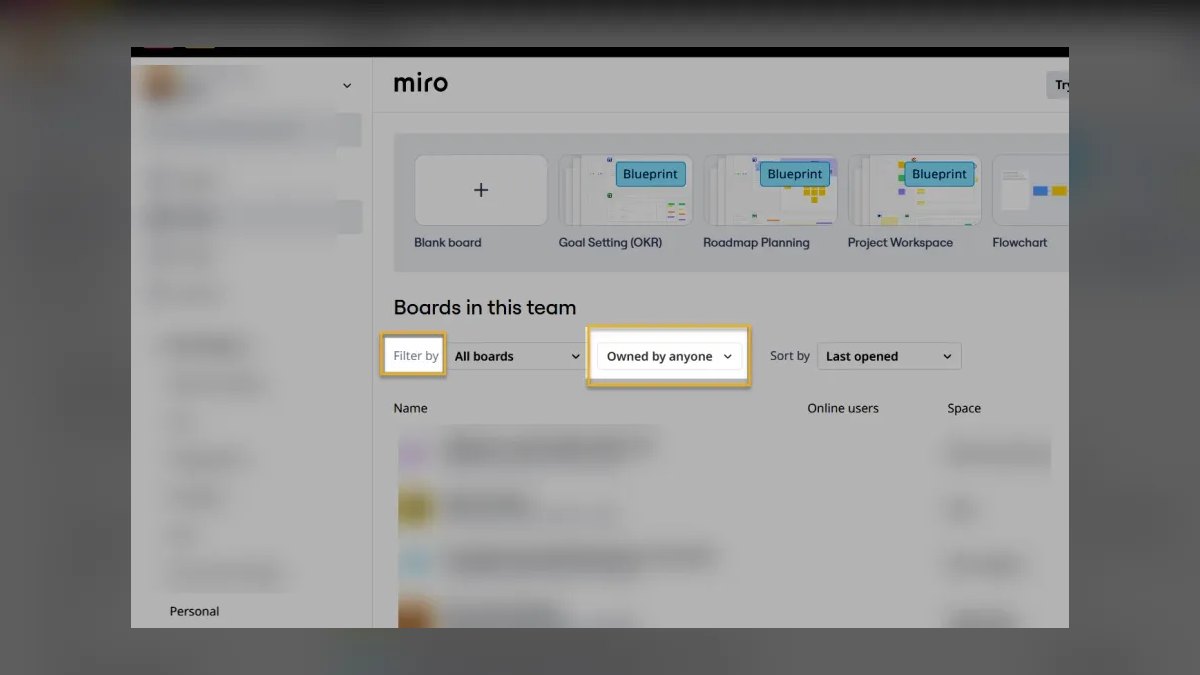Click the Boards in this team heading
1200x675 pixels.
coord(485,307)
